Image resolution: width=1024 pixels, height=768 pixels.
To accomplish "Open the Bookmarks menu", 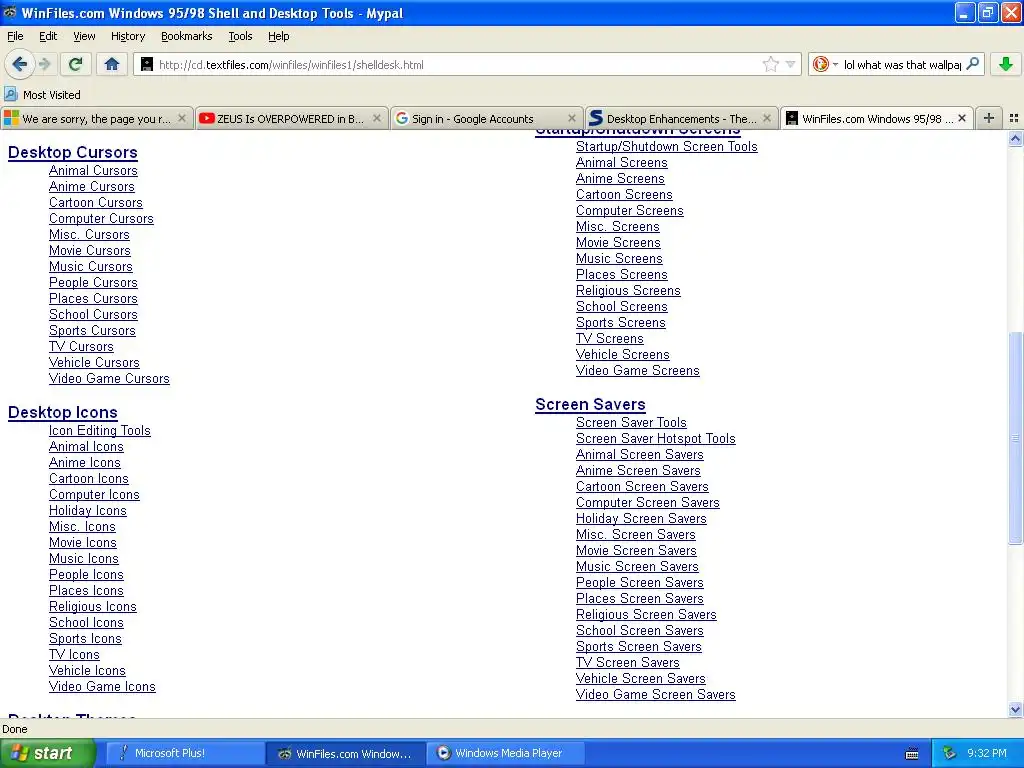I will pyautogui.click(x=186, y=36).
